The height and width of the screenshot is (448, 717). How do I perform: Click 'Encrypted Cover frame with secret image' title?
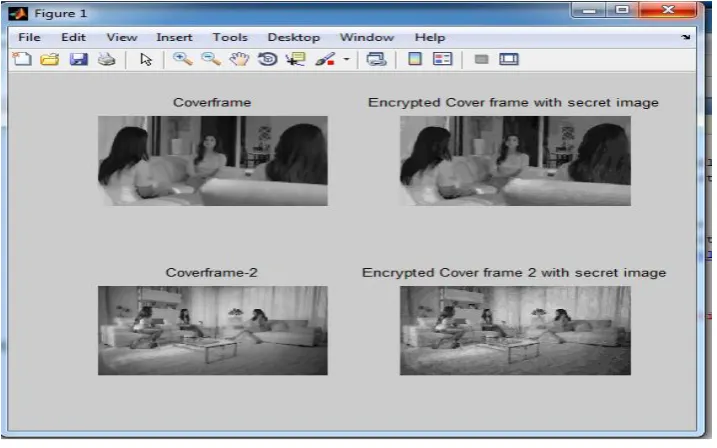coord(513,103)
